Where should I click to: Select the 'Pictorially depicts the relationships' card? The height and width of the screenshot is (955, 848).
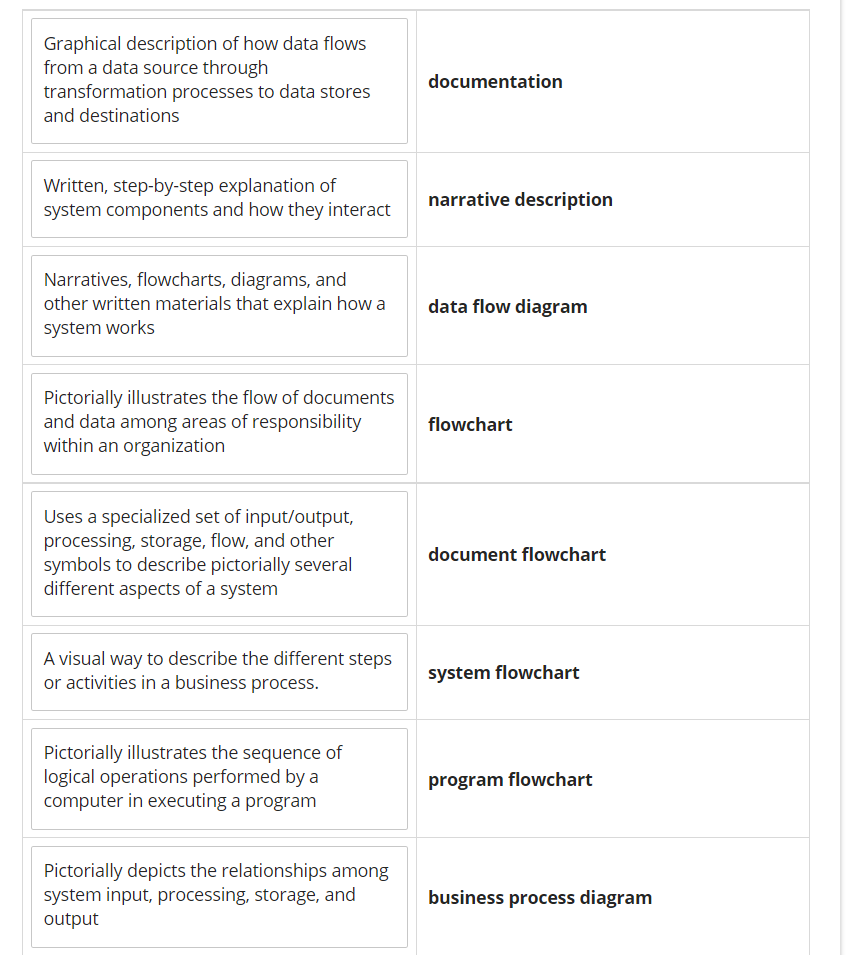[x=219, y=896]
